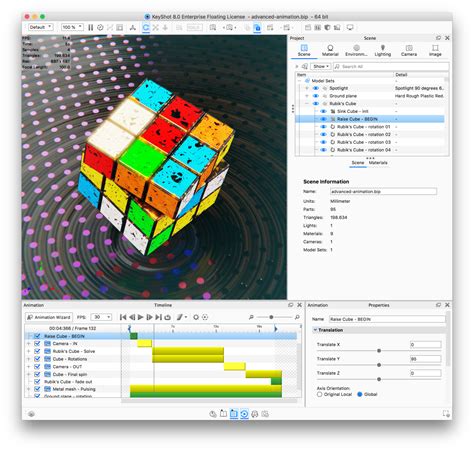This screenshot has width=474, height=451.
Task: Uncheck Camera - IN animation checkbox
Action: click(x=37, y=344)
